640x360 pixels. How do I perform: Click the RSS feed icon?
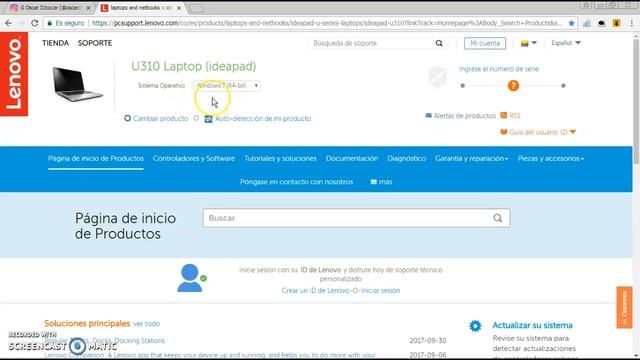coord(504,116)
